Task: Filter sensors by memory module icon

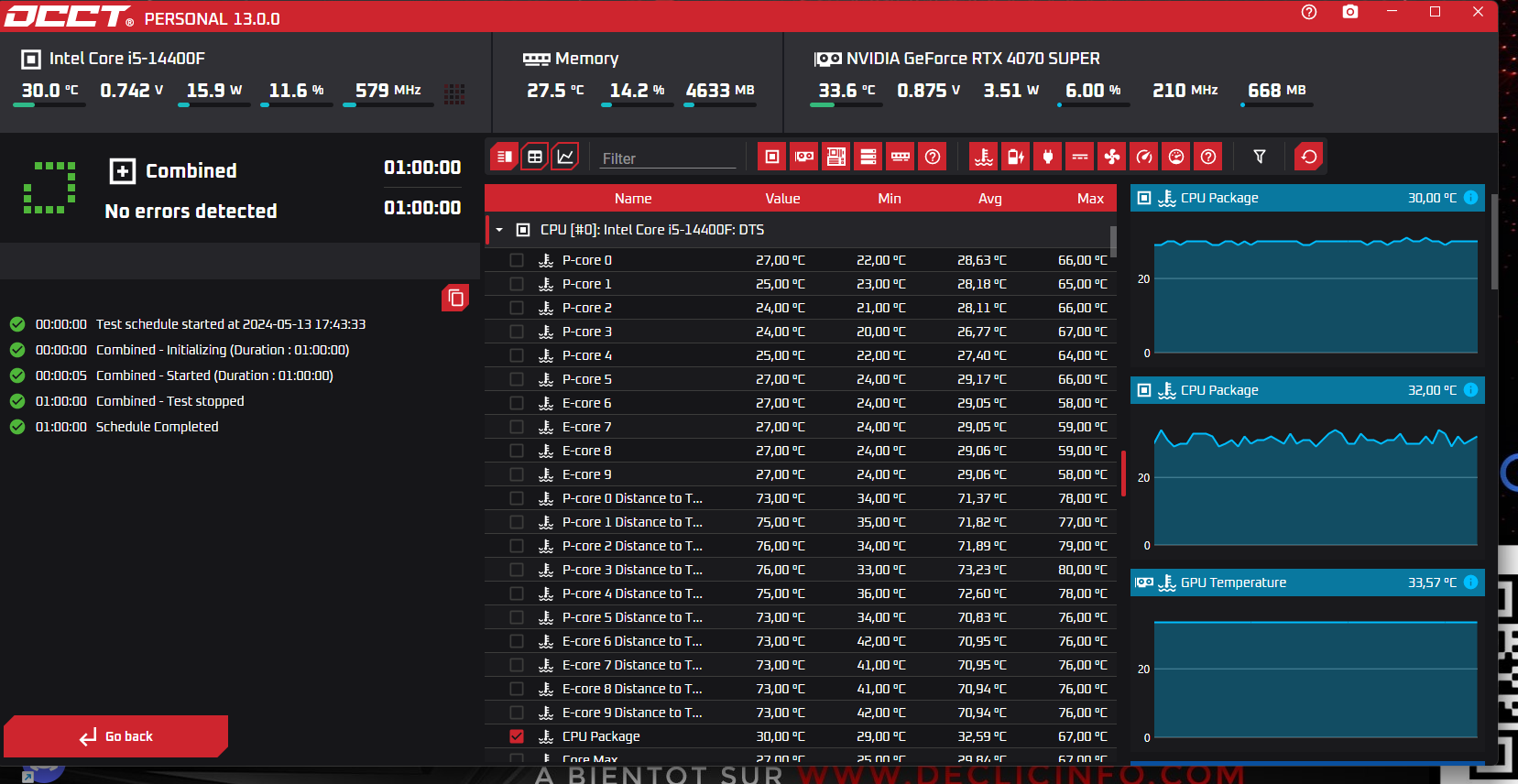Action: click(x=901, y=157)
